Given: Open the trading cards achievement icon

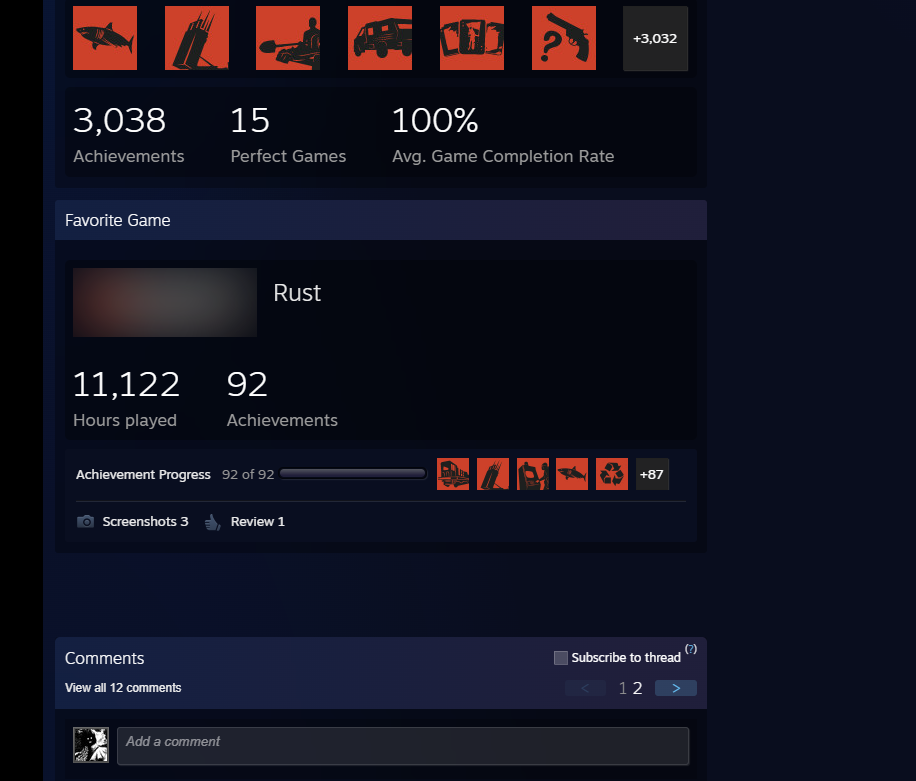Looking at the screenshot, I should coord(472,38).
